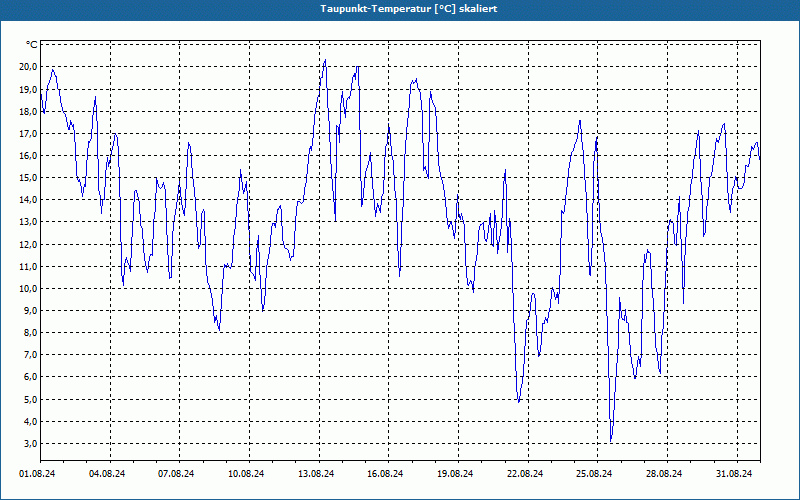Click the 19,0 y-axis label
800x500 pixels.
coord(28,89)
